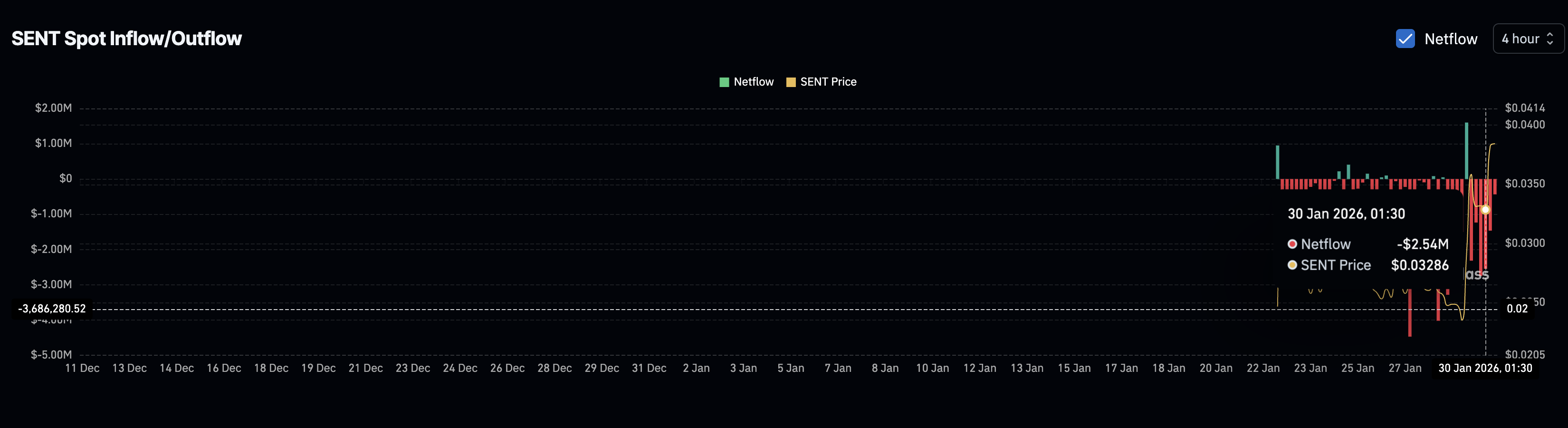Click the green Netflow legend swatch

[x=724, y=82]
